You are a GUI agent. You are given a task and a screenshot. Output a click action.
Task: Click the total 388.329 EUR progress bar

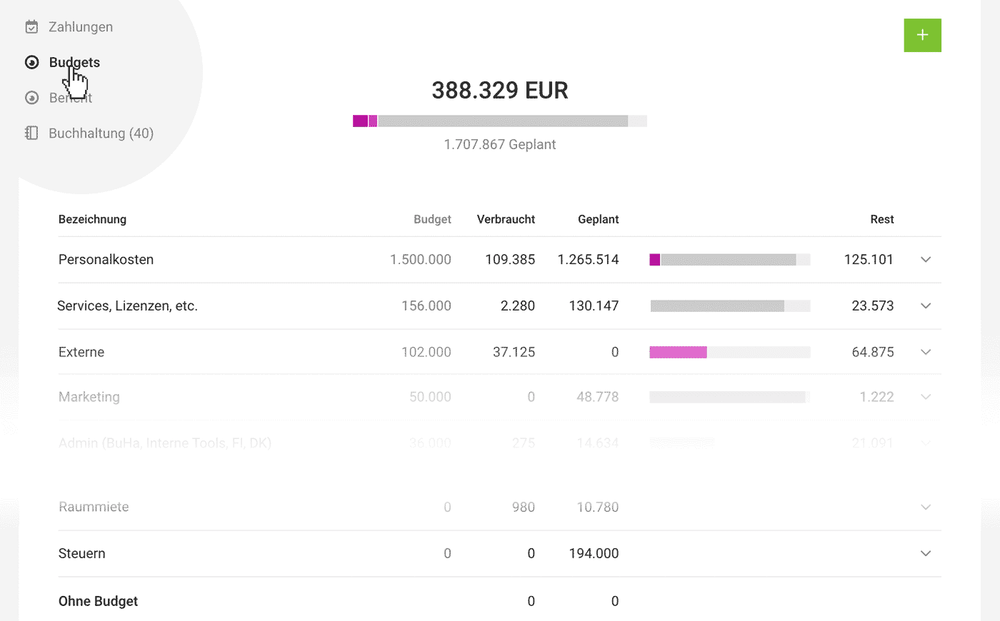pos(500,121)
